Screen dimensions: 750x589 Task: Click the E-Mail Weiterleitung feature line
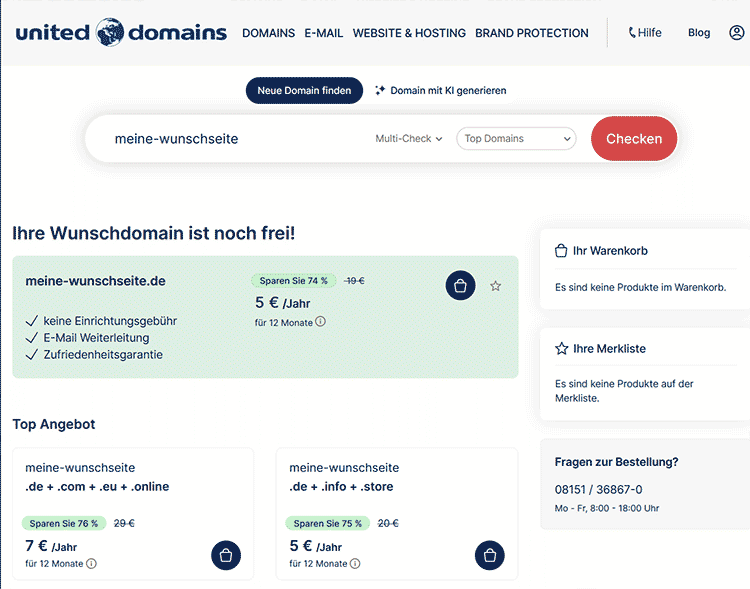point(96,338)
